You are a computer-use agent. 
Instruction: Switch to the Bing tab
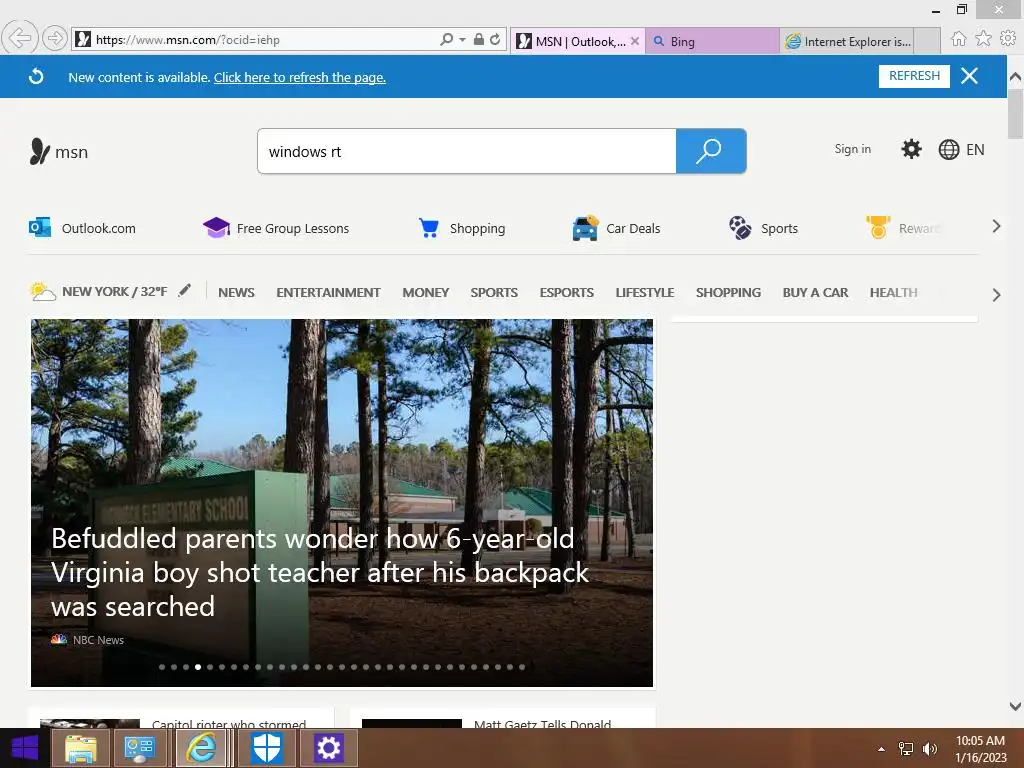(x=712, y=41)
